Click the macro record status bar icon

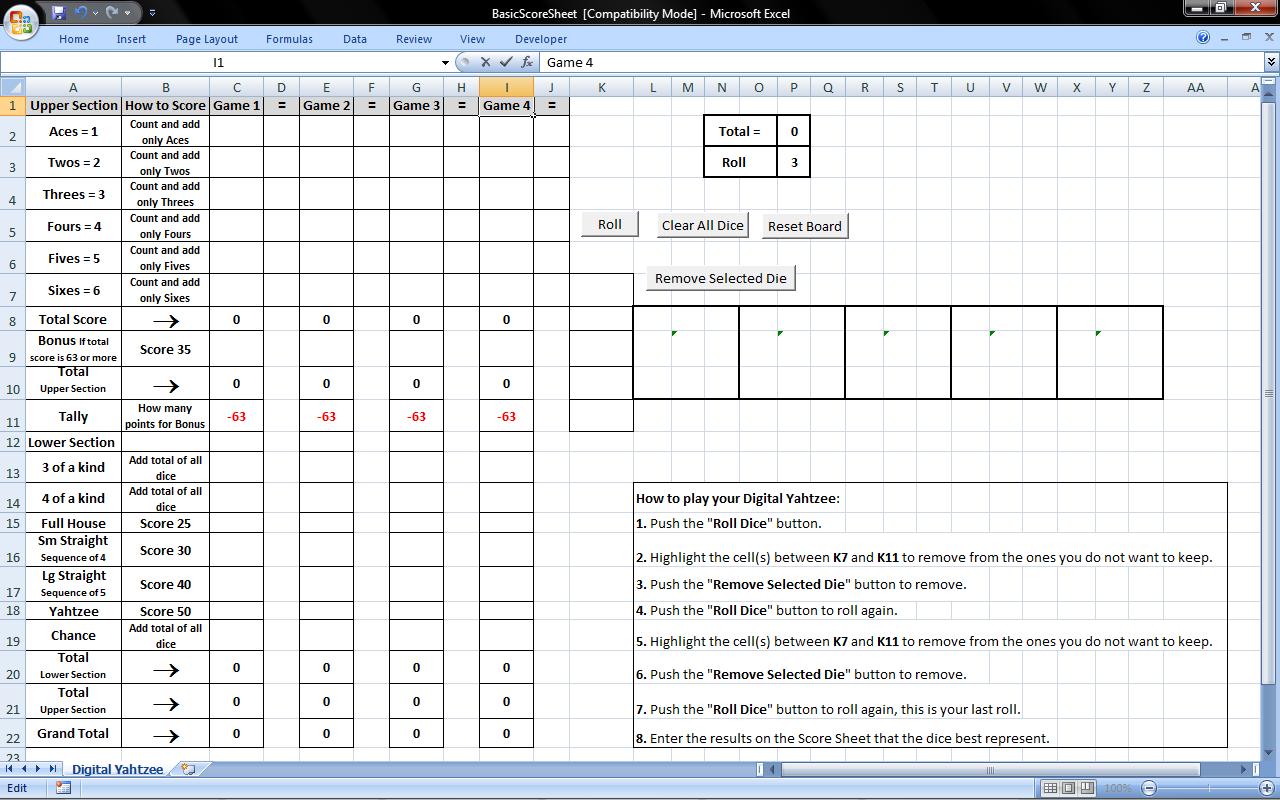[63, 788]
